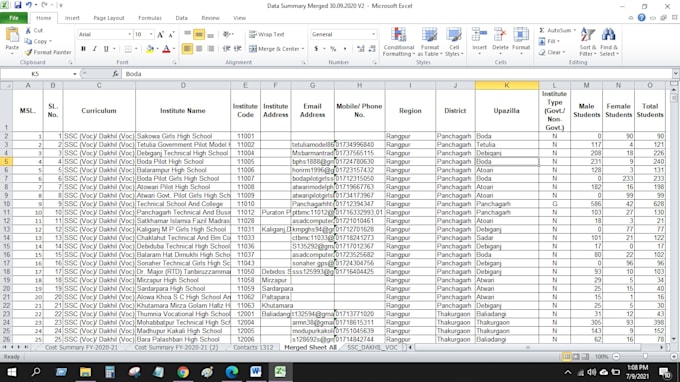This screenshot has width=680, height=382.
Task: Open Microsoft Word from the taskbar
Action: tap(256, 372)
